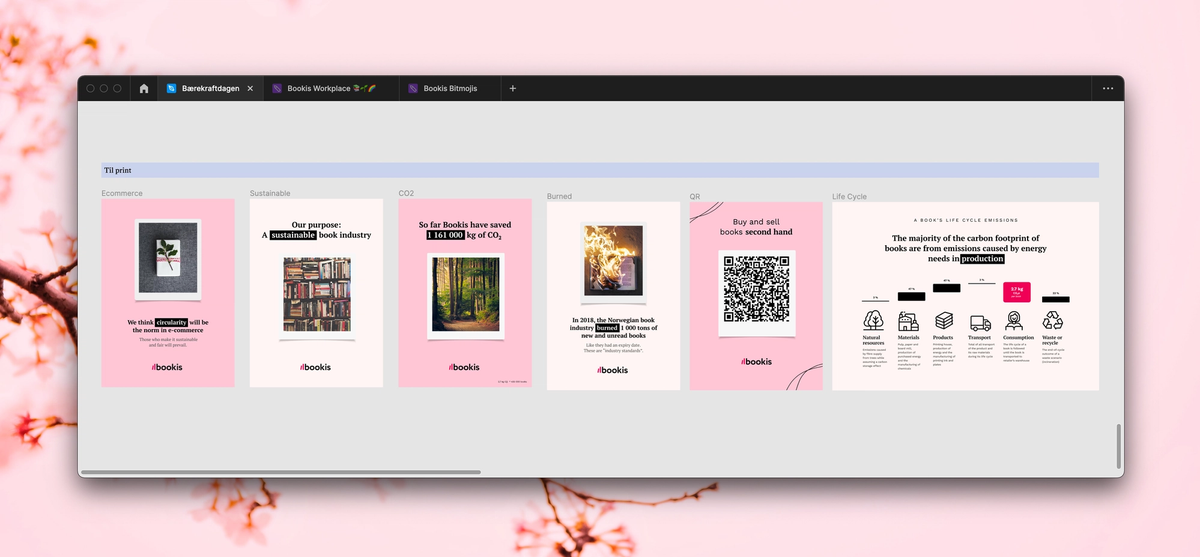1200x557 pixels.
Task: Click the Consumption reader icon
Action: [1015, 321]
